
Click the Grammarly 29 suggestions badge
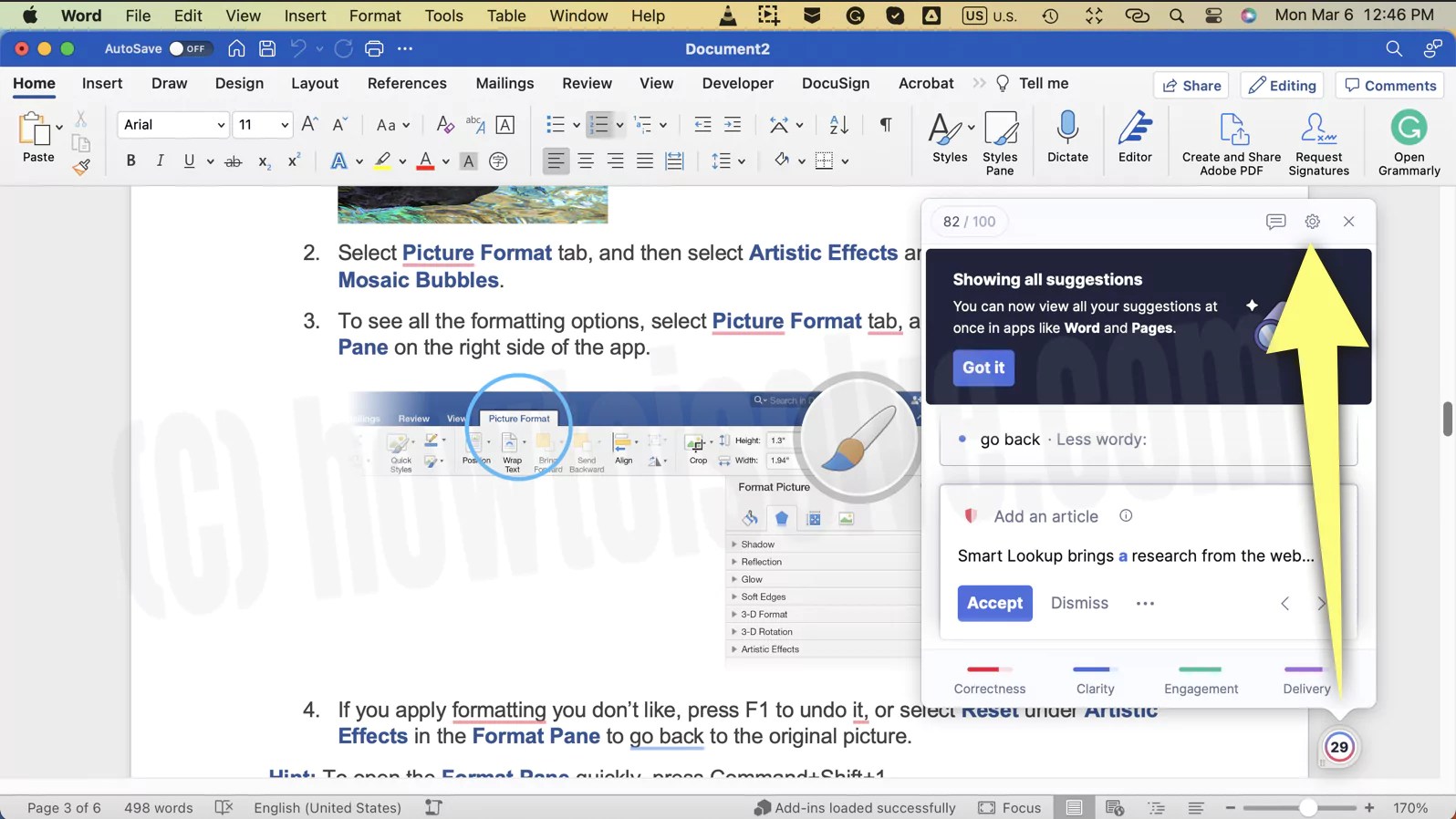pos(1338,747)
